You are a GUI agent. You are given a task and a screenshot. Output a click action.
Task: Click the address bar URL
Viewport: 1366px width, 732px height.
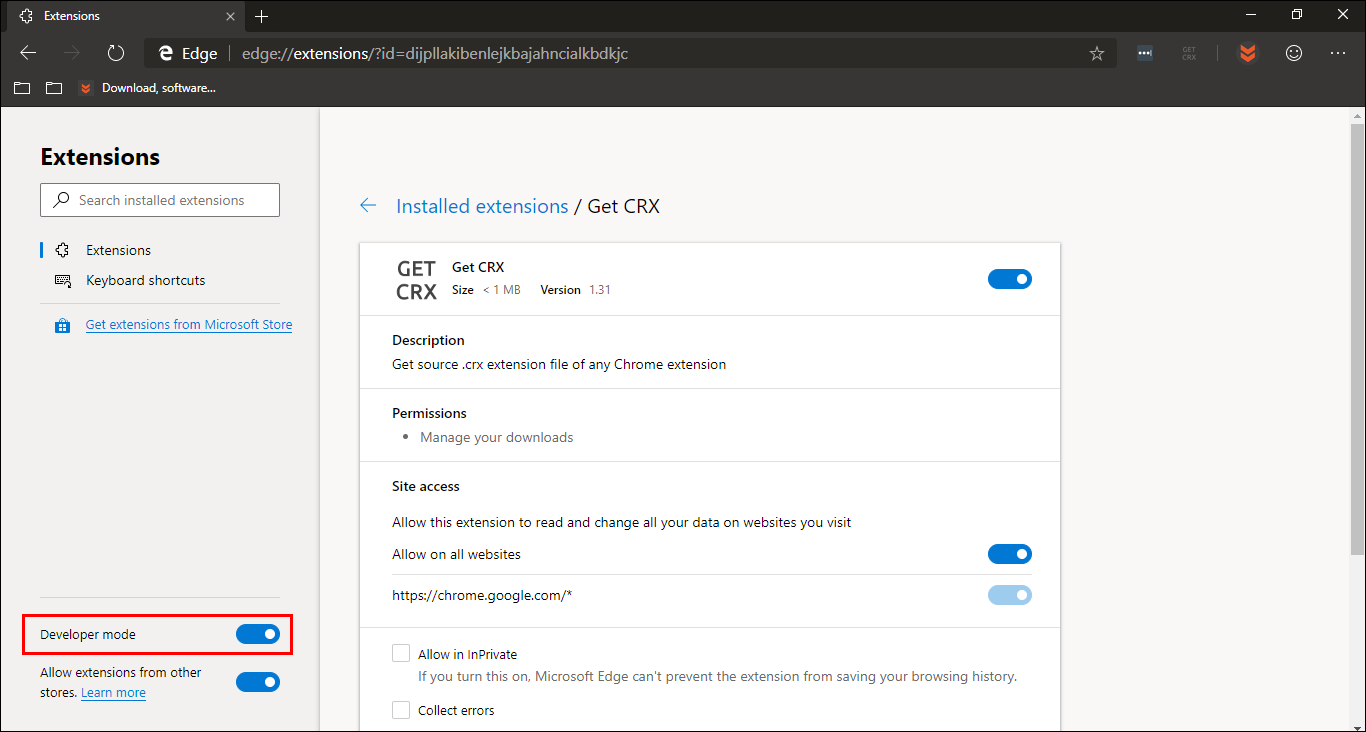(435, 53)
